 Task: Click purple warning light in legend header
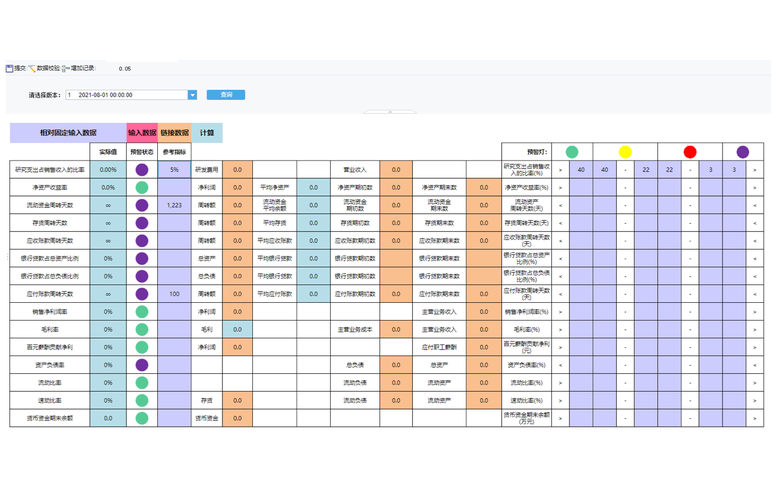click(x=742, y=152)
